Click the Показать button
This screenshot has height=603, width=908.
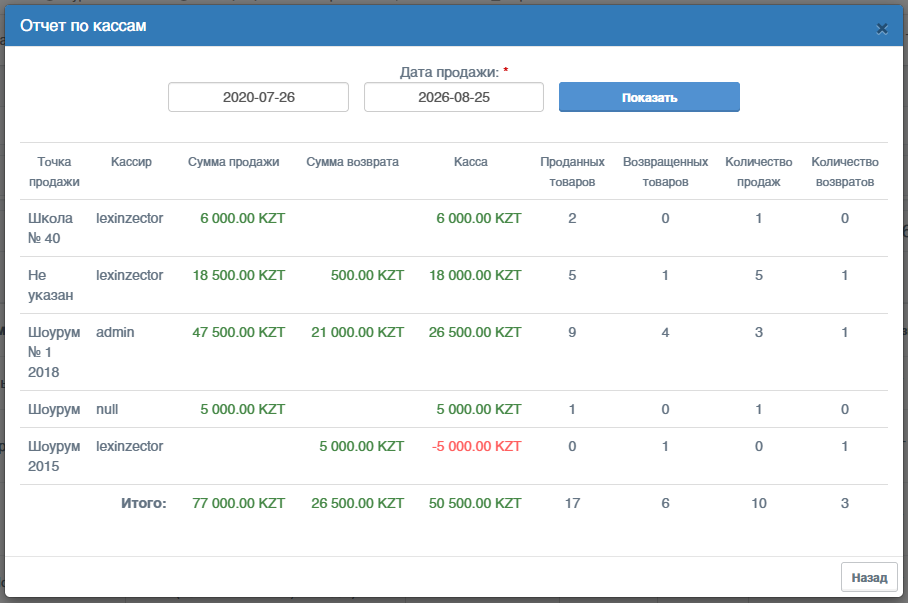pyautogui.click(x=649, y=97)
